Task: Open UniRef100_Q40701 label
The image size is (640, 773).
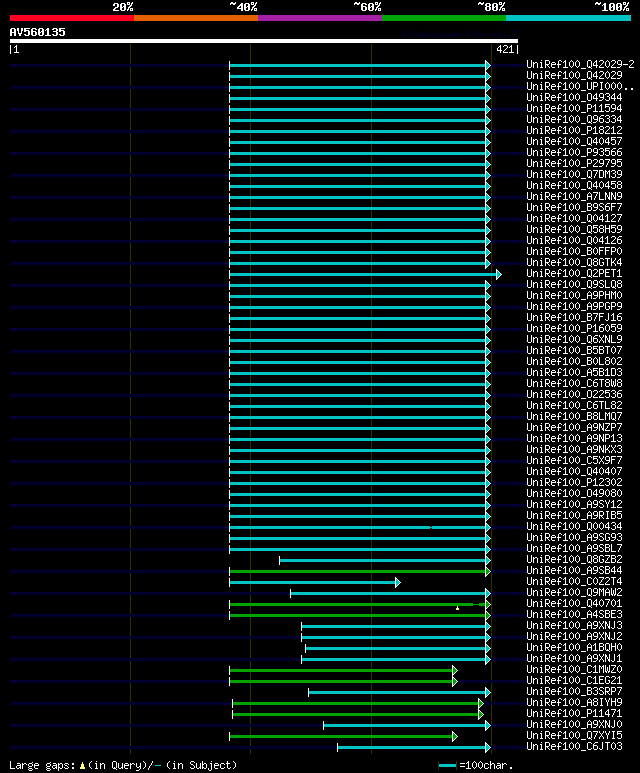Action: pos(574,603)
